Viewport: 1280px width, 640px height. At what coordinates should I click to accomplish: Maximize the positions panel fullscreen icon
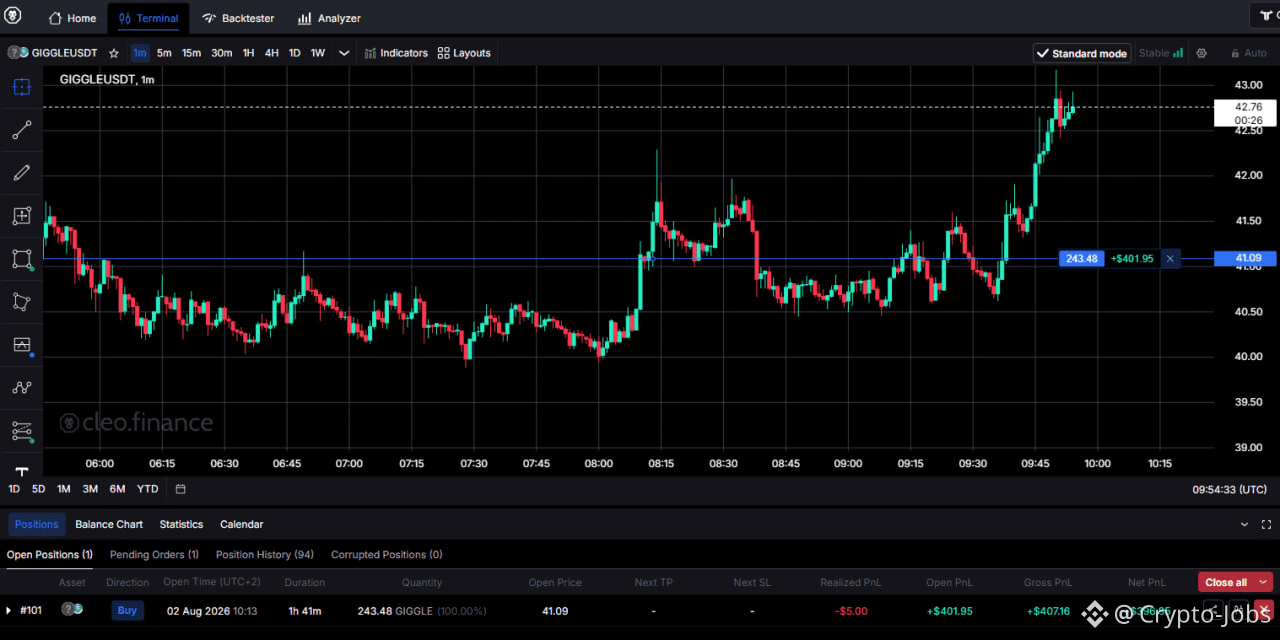pos(1265,524)
